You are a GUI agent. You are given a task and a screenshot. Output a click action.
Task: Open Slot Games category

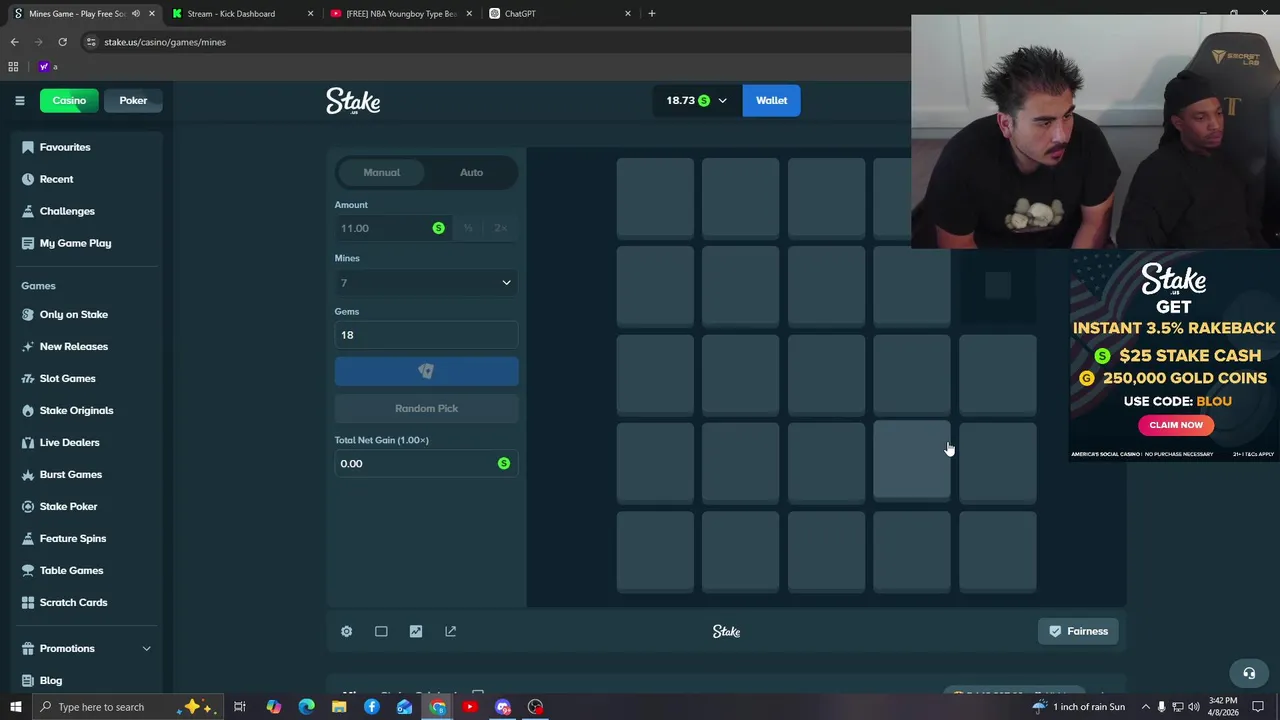click(x=88, y=378)
